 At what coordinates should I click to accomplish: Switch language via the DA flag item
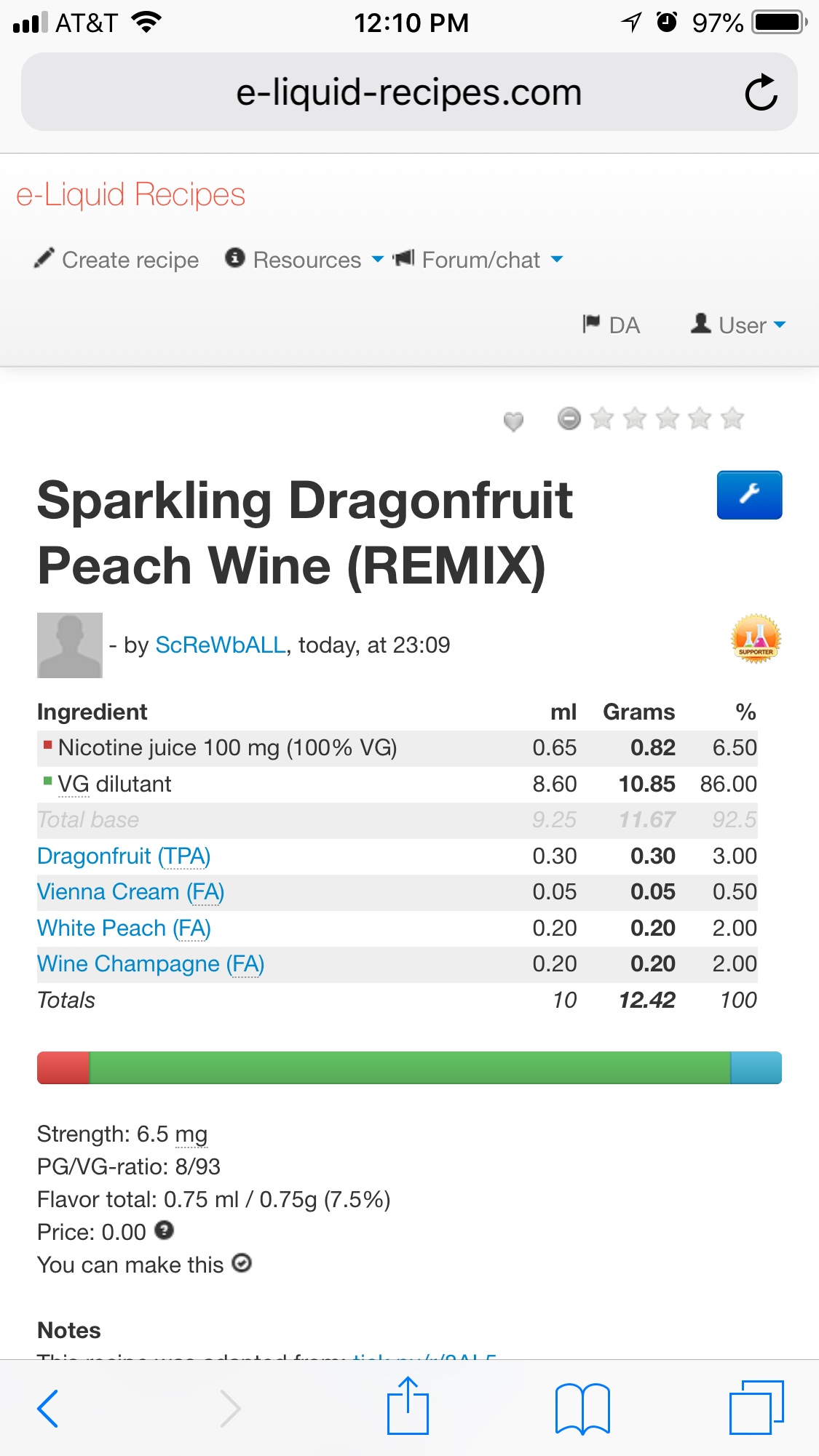click(612, 325)
